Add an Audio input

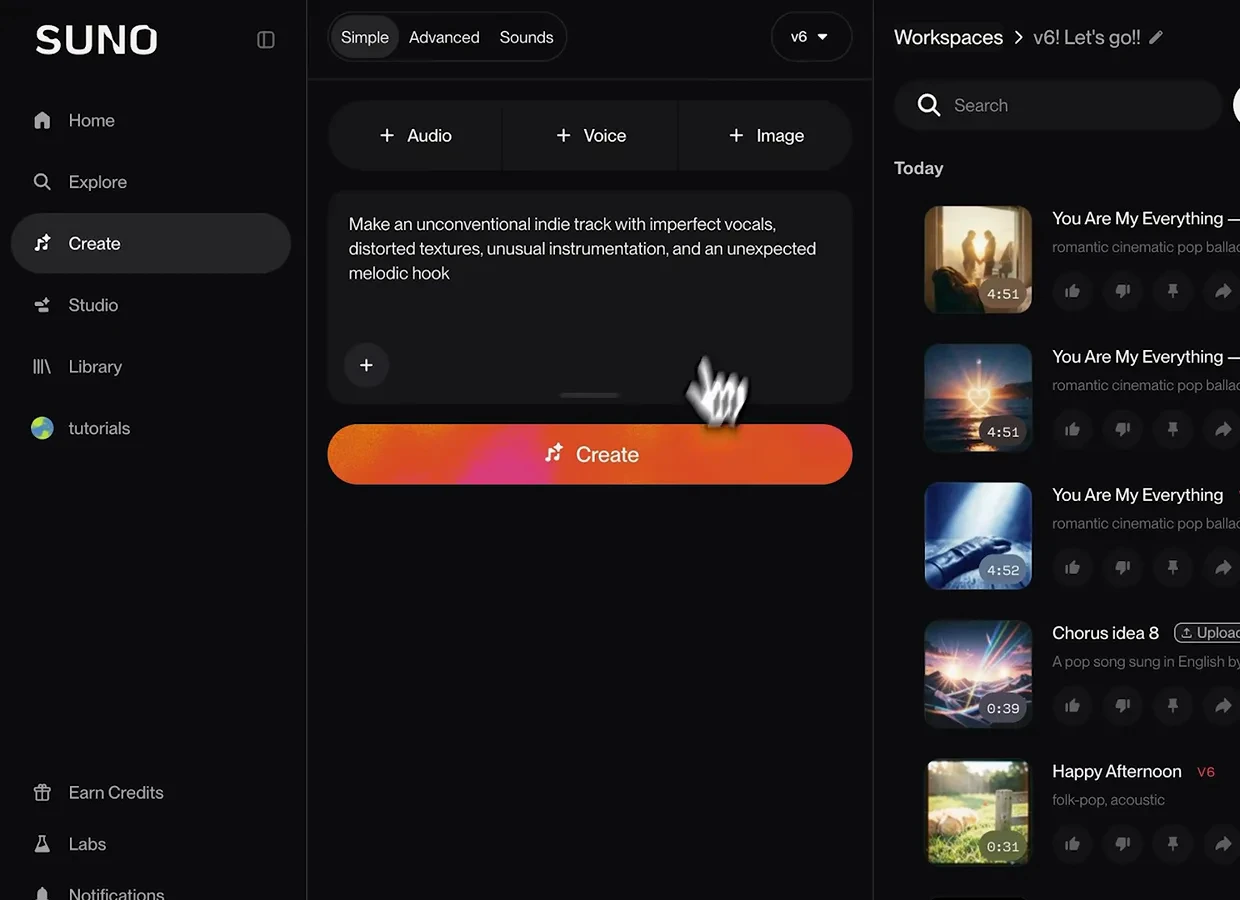[416, 136]
